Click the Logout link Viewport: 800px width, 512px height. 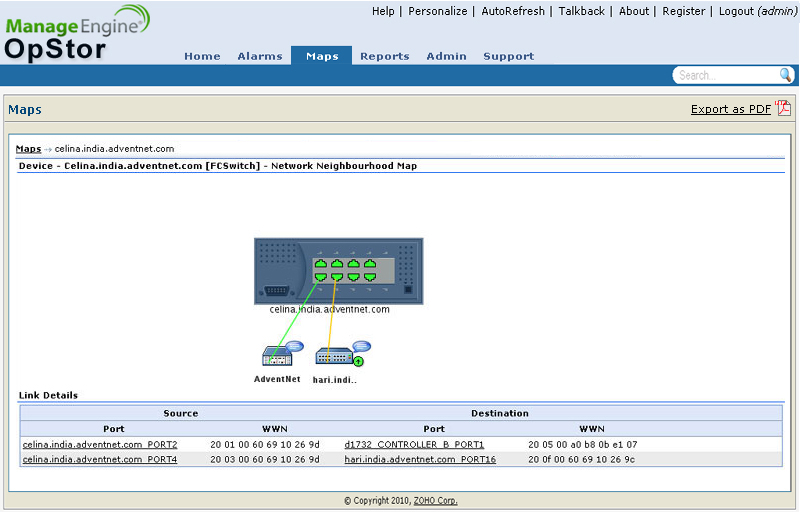[735, 11]
